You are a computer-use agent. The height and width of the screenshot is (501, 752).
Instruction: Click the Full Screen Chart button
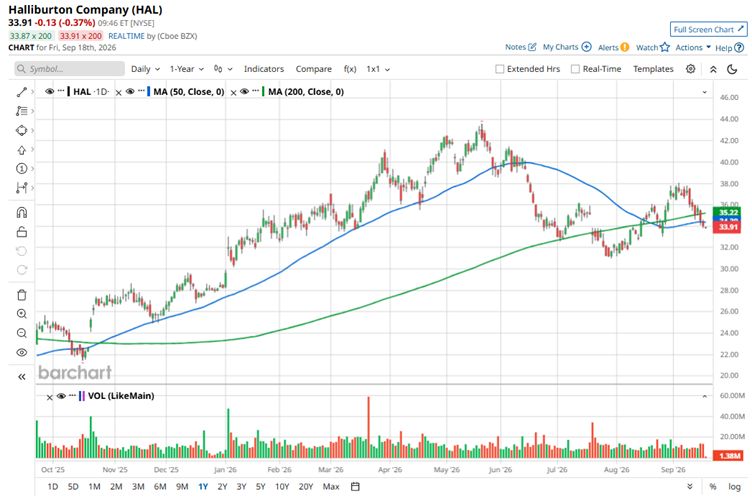(x=708, y=29)
